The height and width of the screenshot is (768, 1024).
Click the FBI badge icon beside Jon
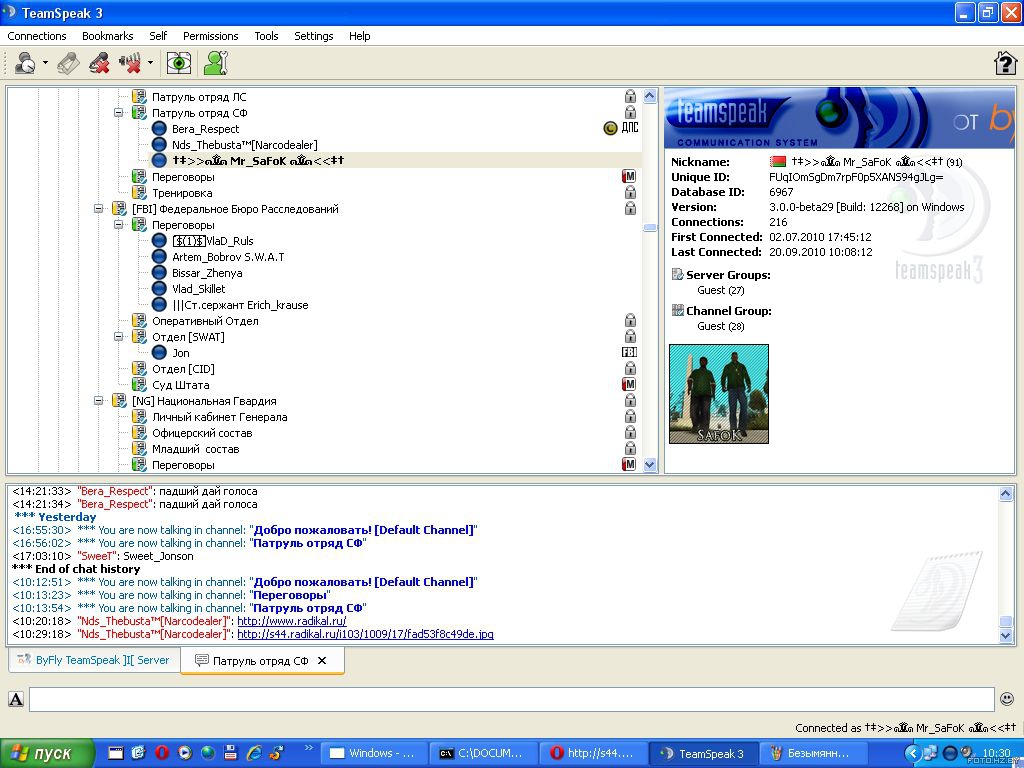point(629,353)
